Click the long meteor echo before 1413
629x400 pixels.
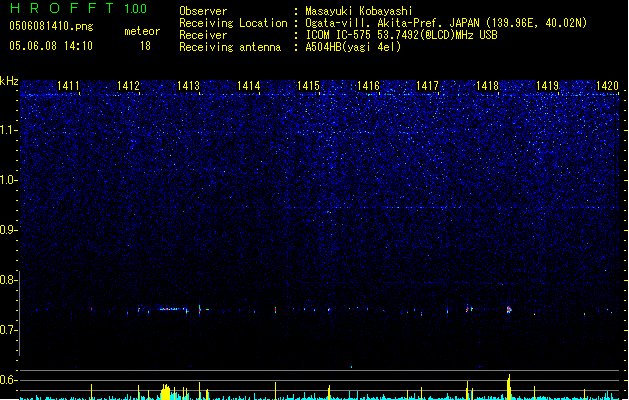(173, 309)
